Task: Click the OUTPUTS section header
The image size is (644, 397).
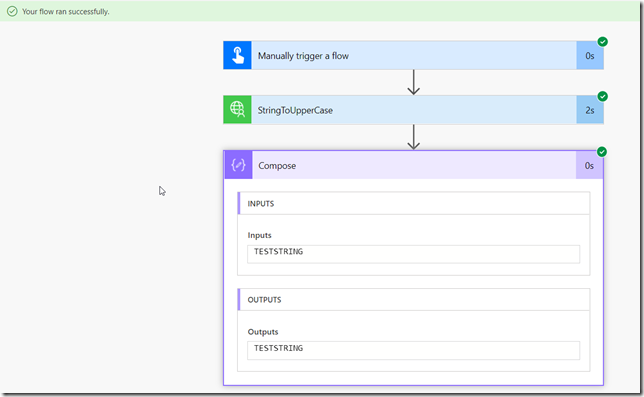Action: pyautogui.click(x=414, y=299)
